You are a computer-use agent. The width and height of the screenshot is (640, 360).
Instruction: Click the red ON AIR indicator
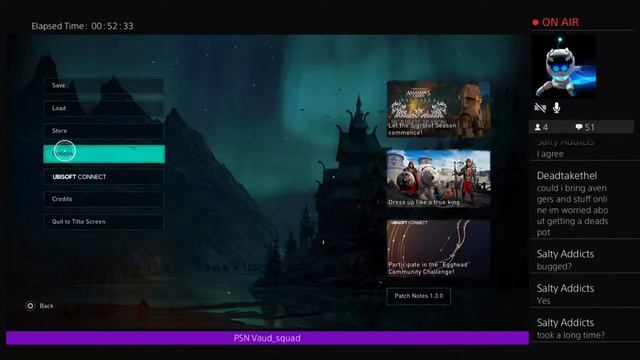[556, 22]
